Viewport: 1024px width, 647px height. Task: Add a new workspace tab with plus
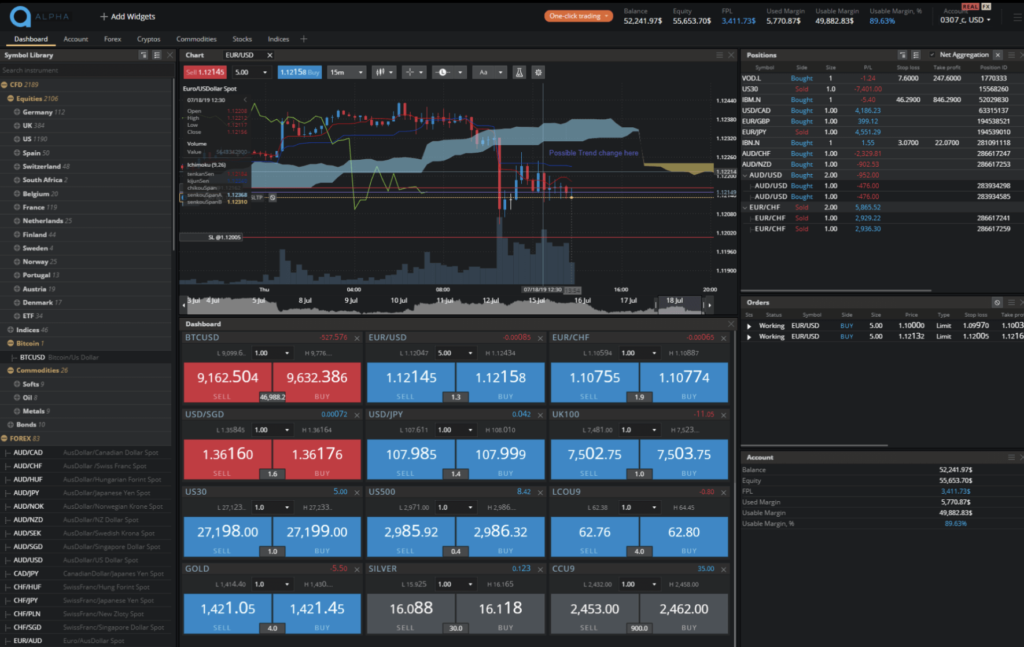tap(304, 39)
